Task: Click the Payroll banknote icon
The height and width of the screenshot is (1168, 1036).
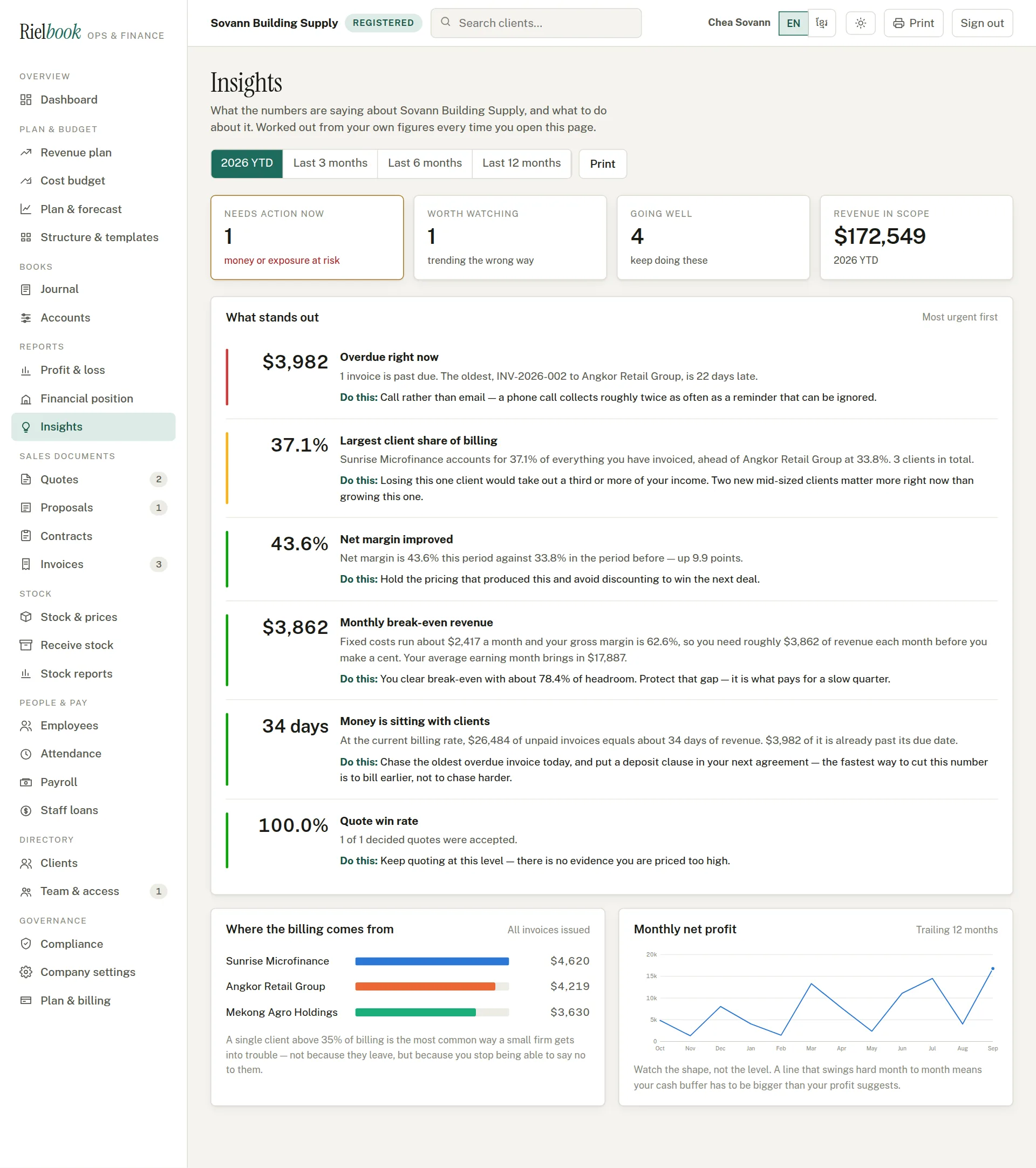Action: click(26, 782)
